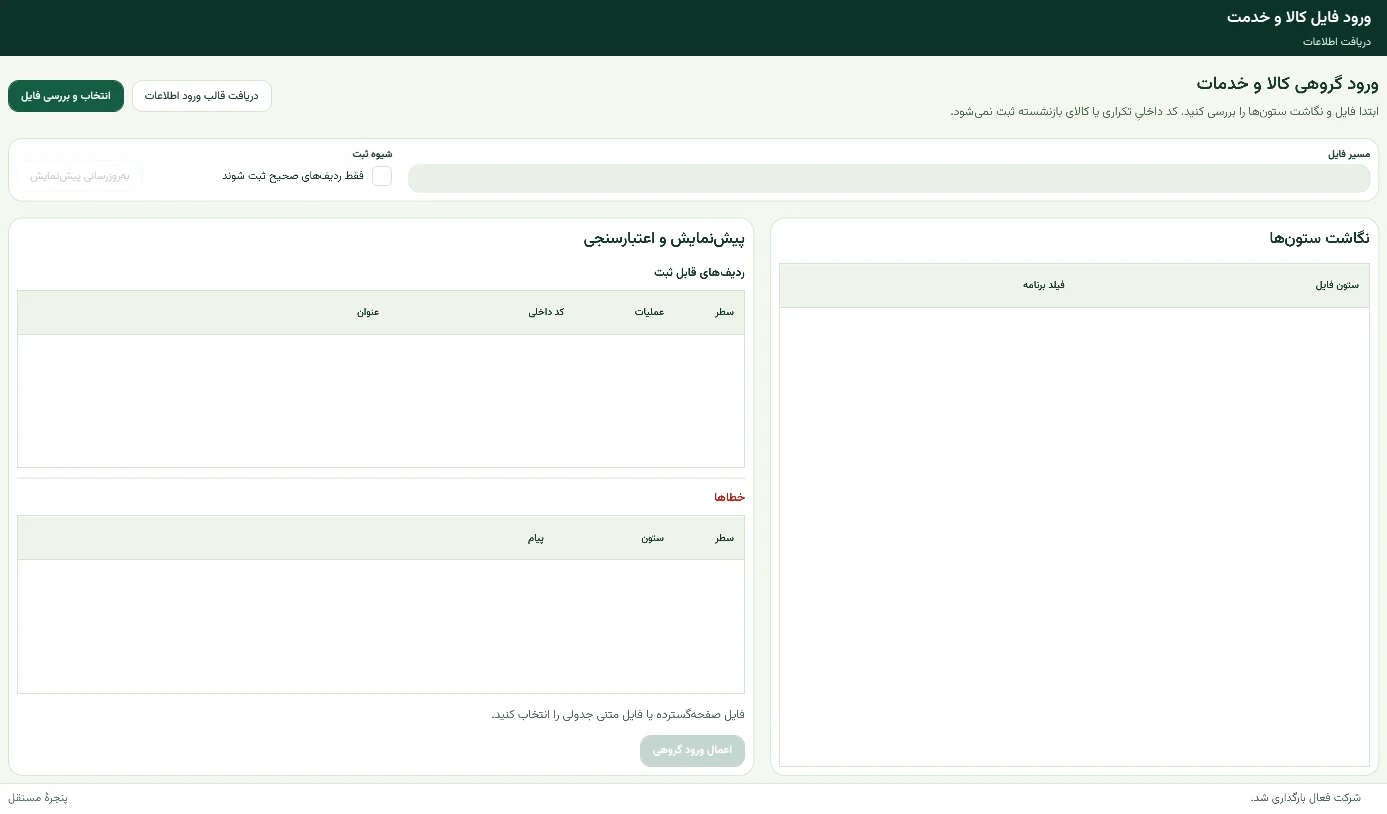Click the سطر header in ردیف‌های قابل ثبت table
Image resolution: width=1387 pixels, height=814 pixels.
click(724, 312)
